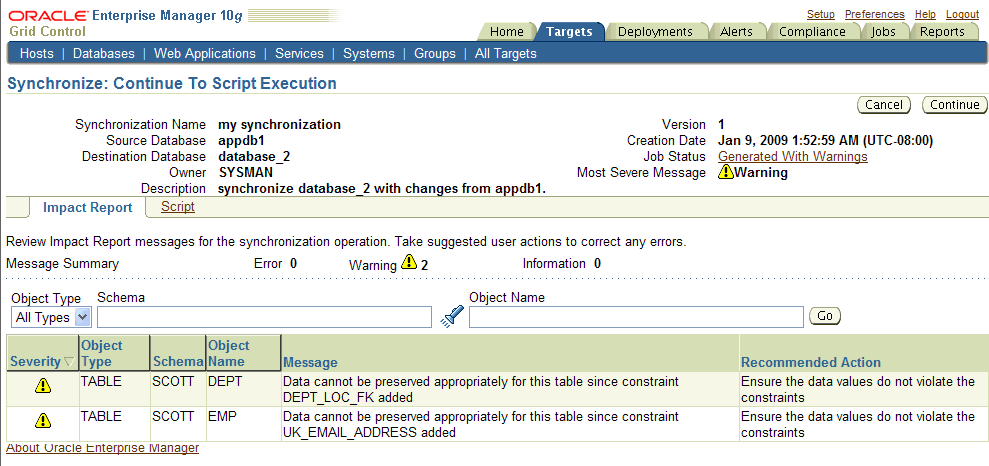989x466 pixels.
Task: Click into the Schema input field
Action: (x=264, y=317)
